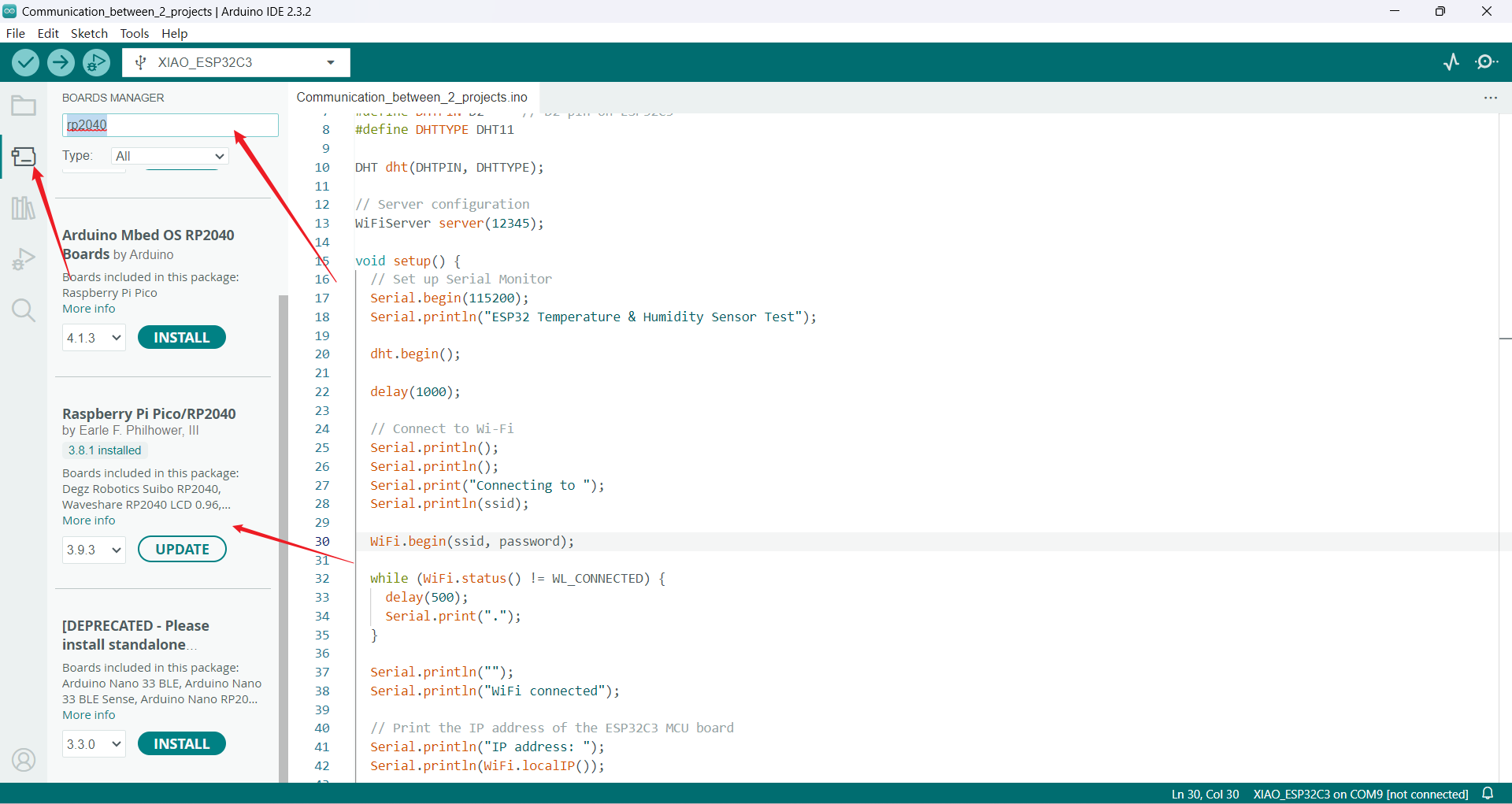Viewport: 1512px width, 804px height.
Task: Click the WiFi.begin(ssid, password) line
Action: (x=472, y=541)
